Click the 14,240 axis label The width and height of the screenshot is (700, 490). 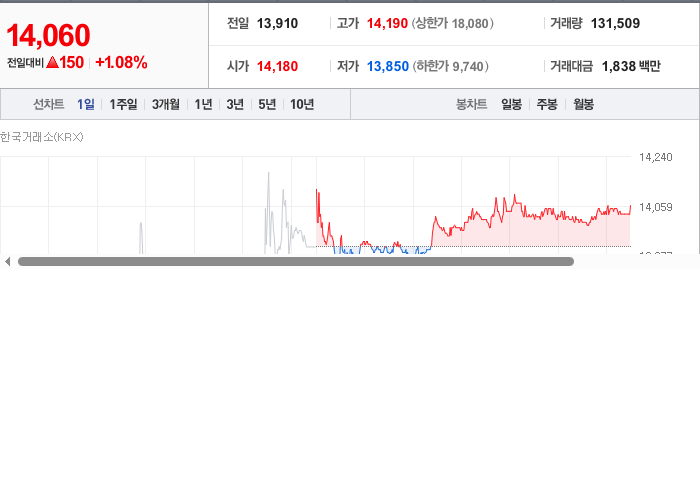pyautogui.click(x=655, y=157)
